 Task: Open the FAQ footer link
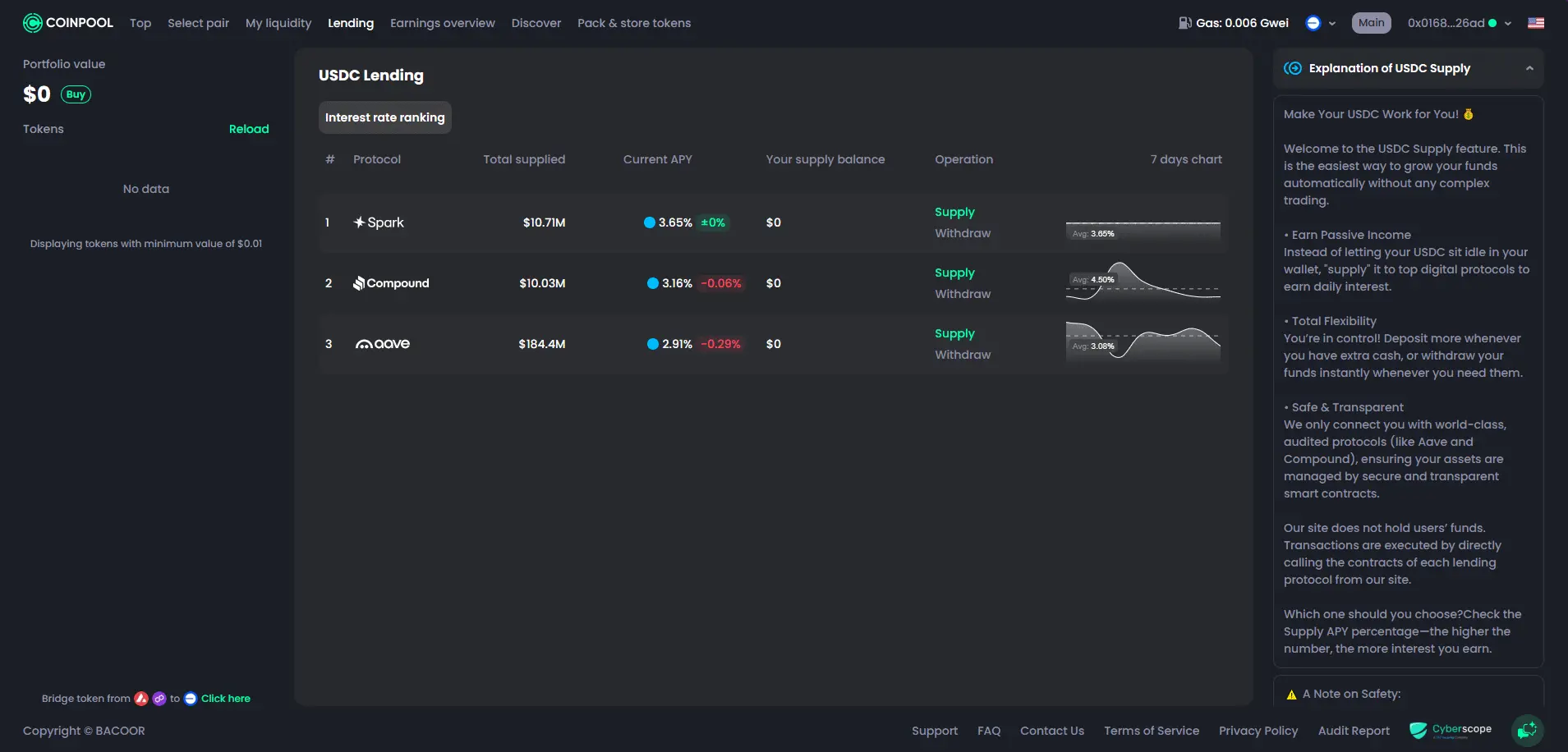(x=989, y=731)
